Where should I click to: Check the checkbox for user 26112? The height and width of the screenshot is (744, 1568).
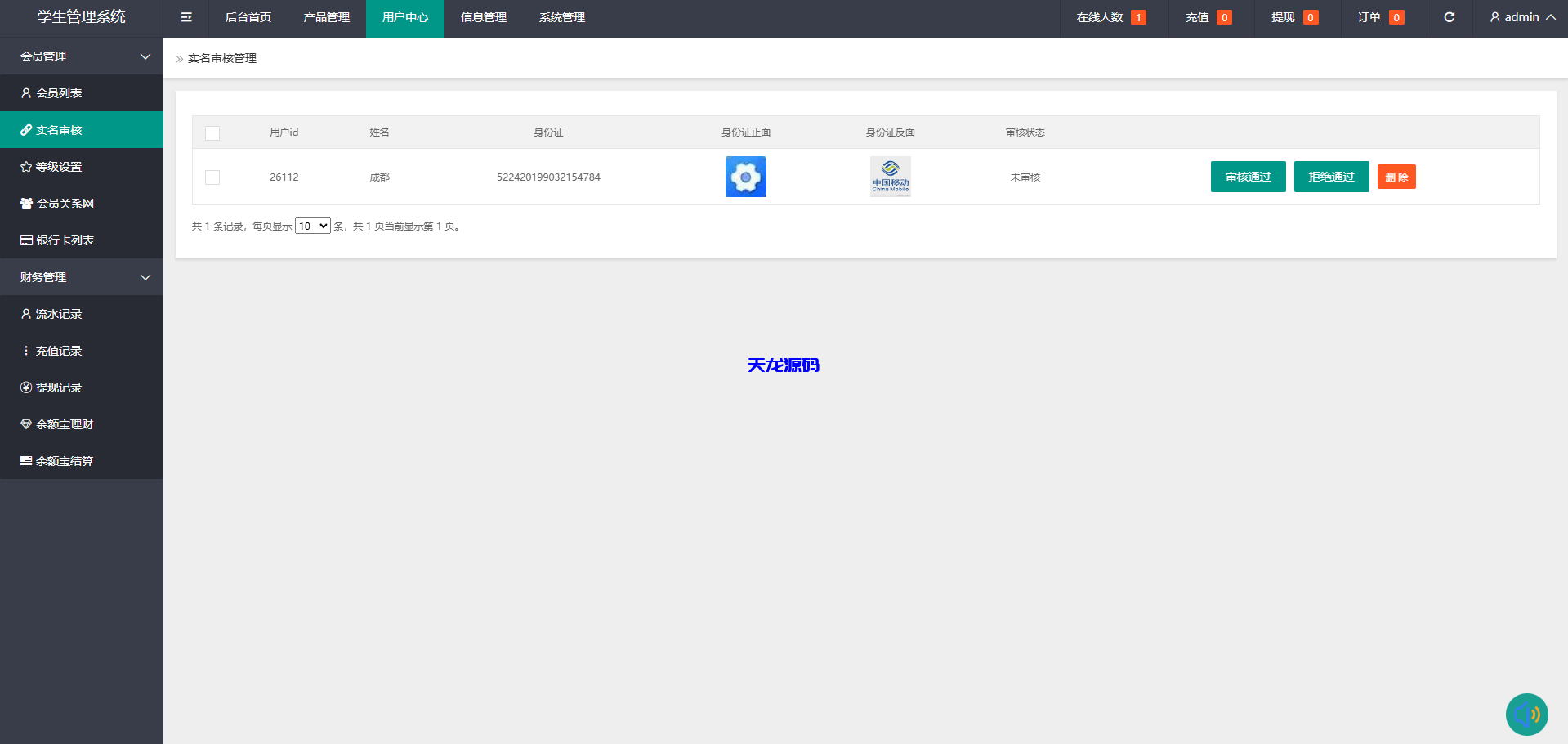(212, 177)
